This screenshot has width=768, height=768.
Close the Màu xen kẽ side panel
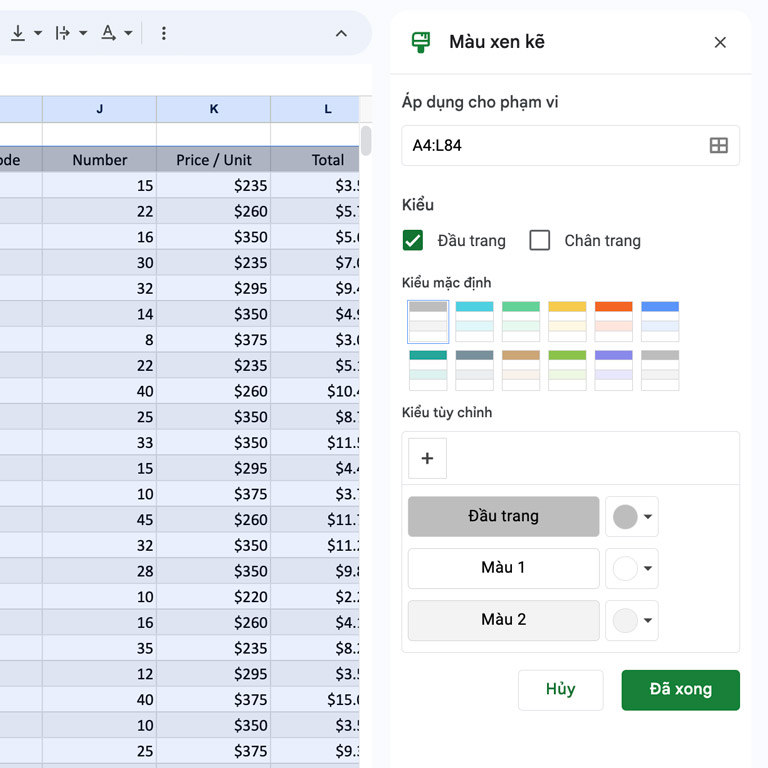pos(720,42)
